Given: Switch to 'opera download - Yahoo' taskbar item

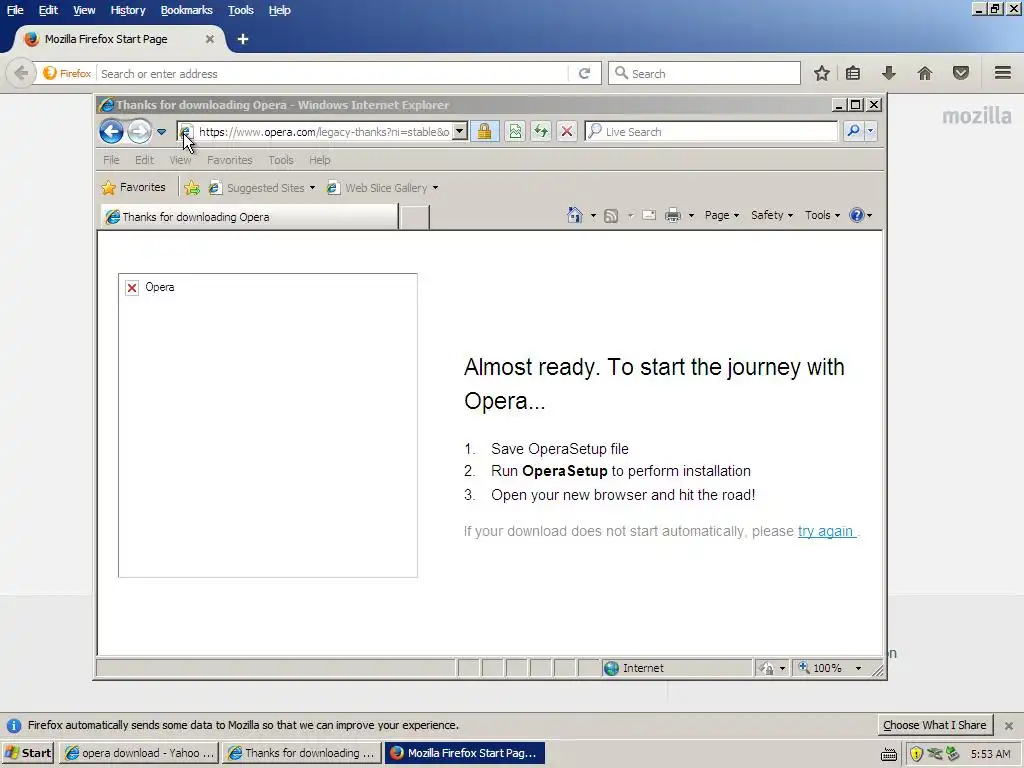Looking at the screenshot, I should tap(139, 753).
